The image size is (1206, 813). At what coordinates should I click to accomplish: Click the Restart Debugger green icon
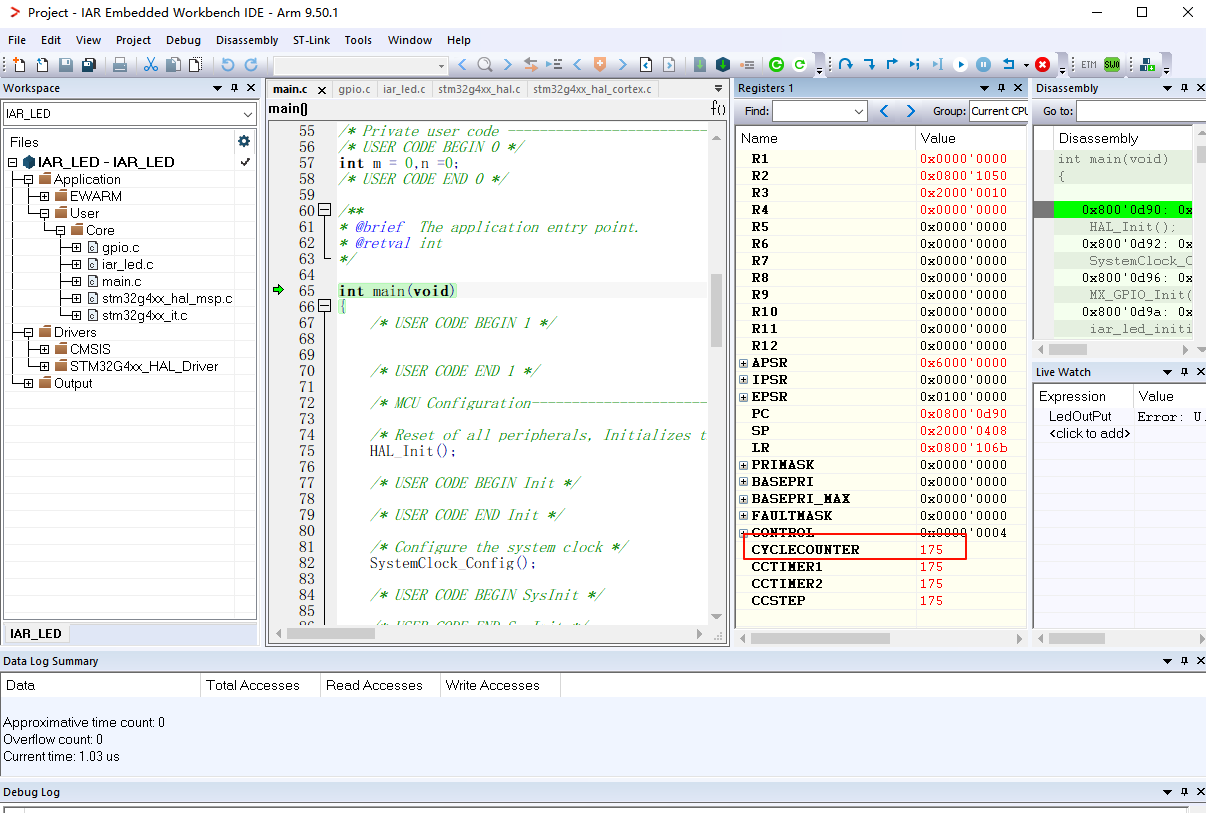pyautogui.click(x=777, y=65)
